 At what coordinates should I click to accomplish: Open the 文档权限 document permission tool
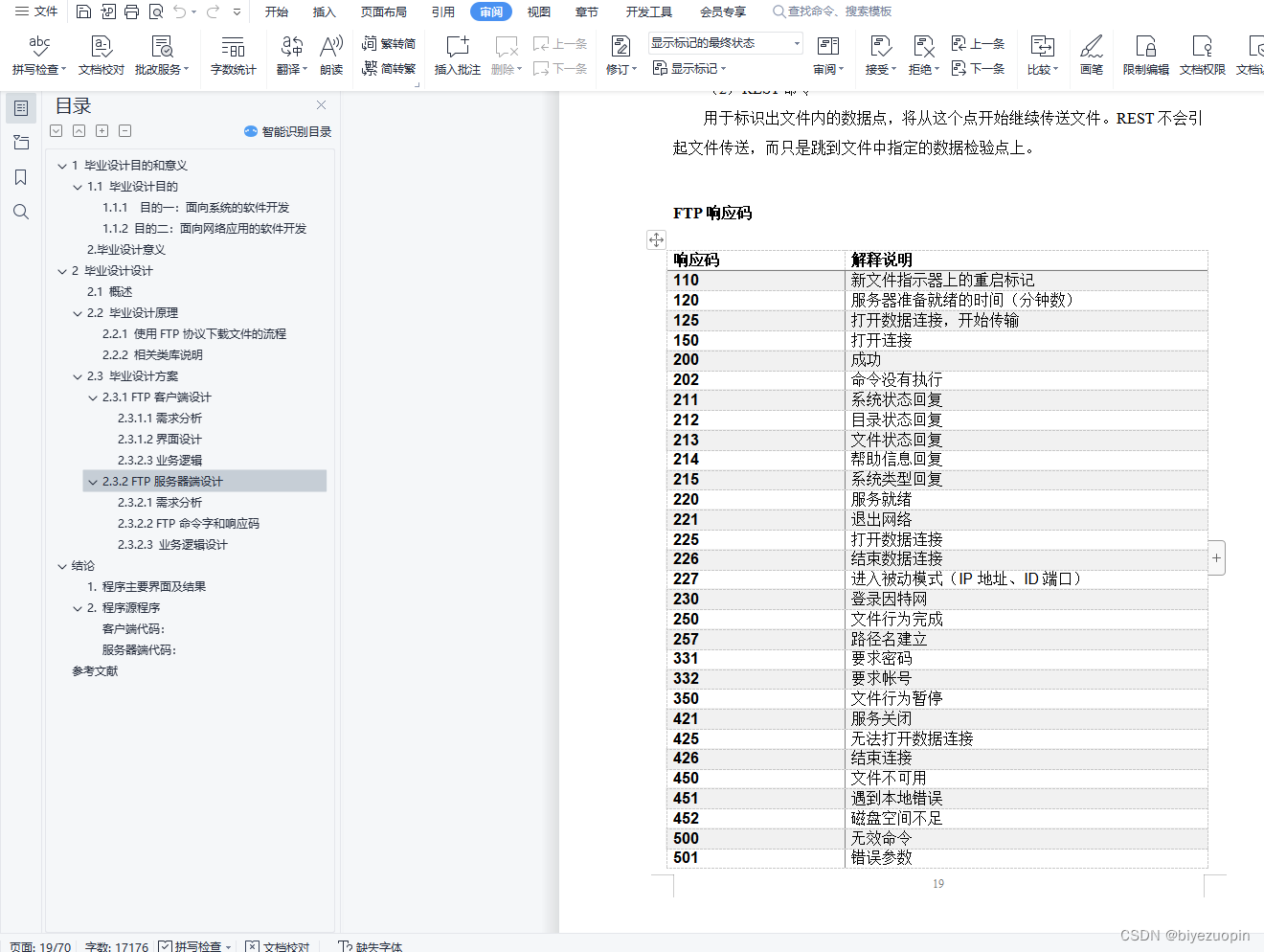pos(1203,56)
